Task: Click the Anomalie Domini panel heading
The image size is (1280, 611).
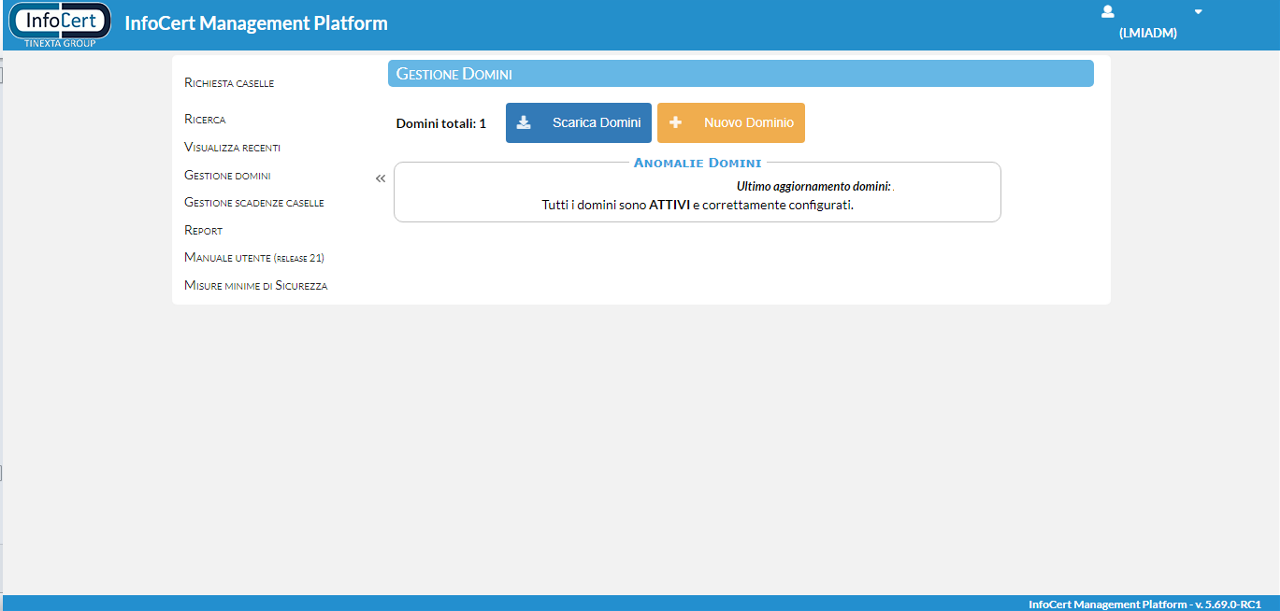Action: 697,163
